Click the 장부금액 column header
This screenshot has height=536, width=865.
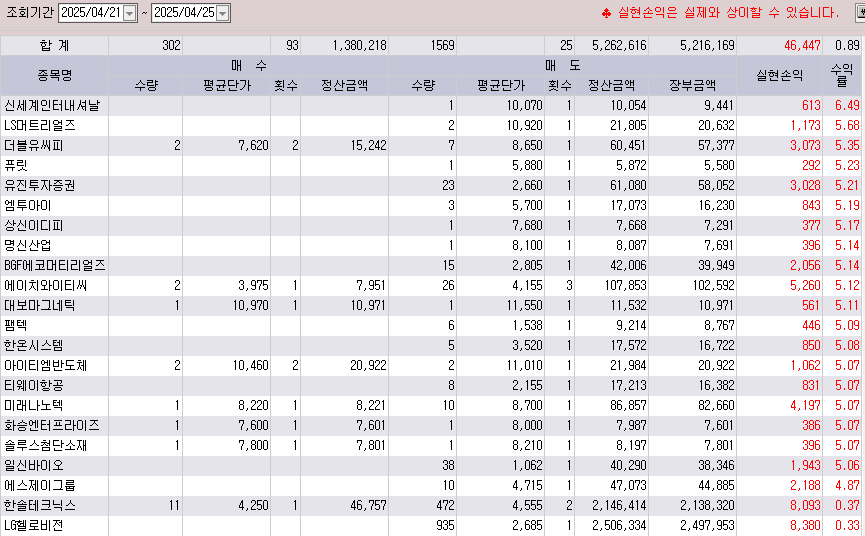click(x=692, y=85)
